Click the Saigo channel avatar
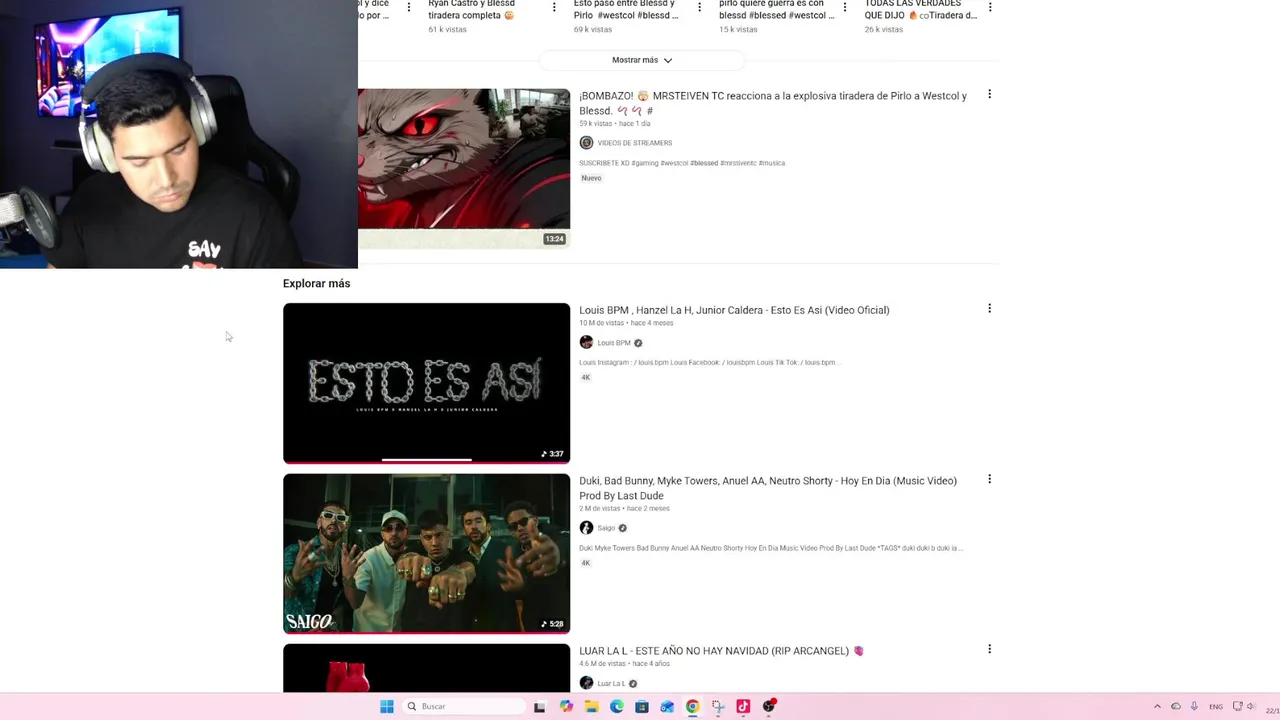1280x720 pixels. pyautogui.click(x=586, y=528)
